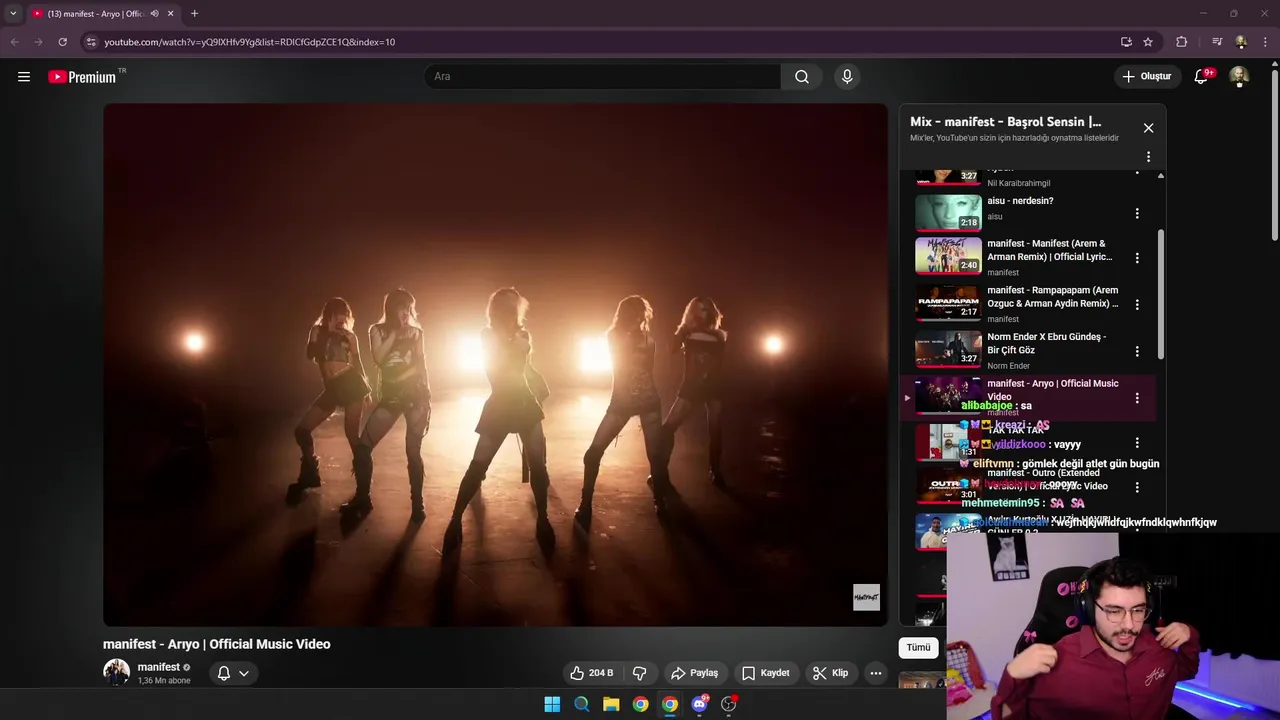Screen dimensions: 1280x720
Task: View site information icon in address bar
Action: pyautogui.click(x=91, y=42)
